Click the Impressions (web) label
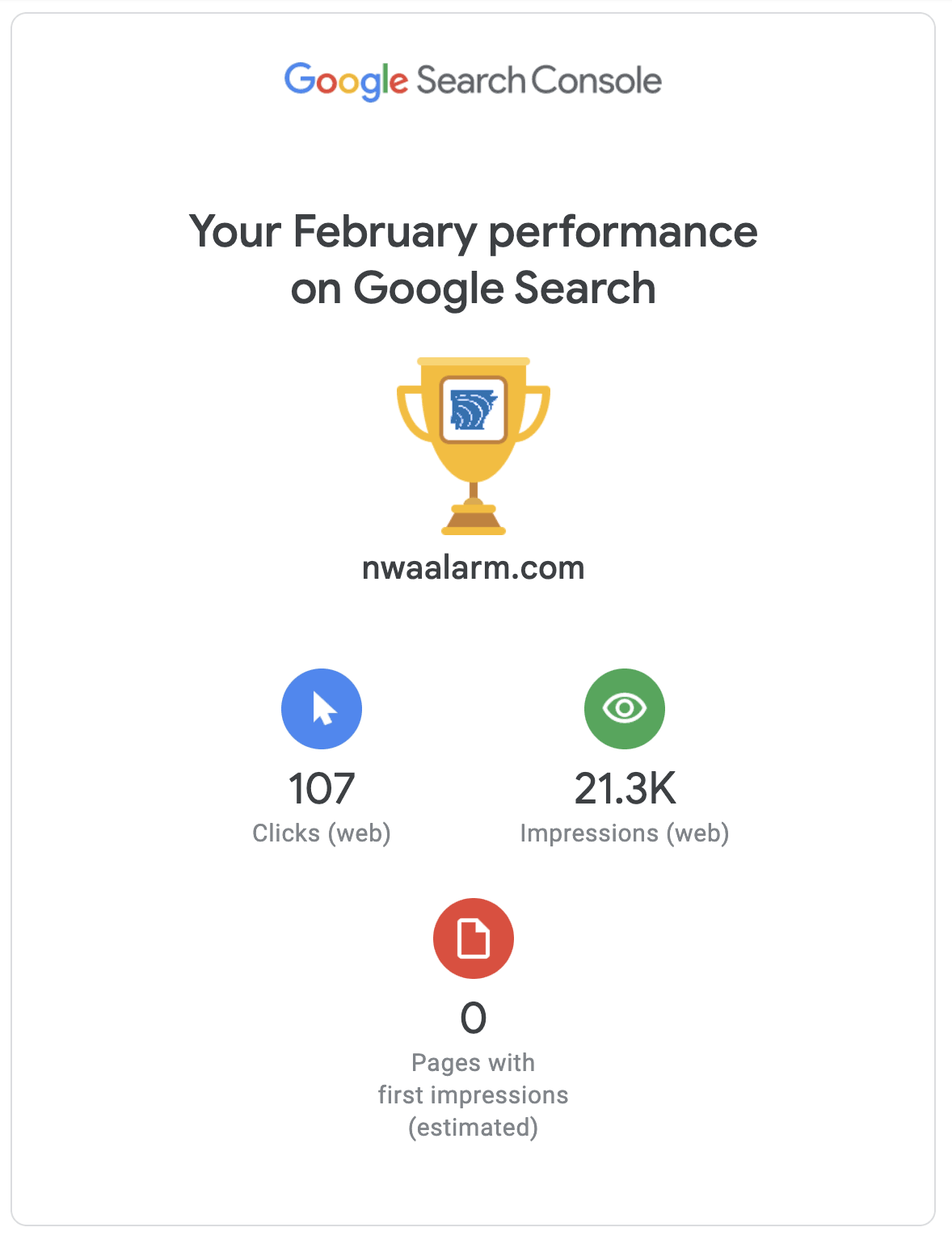952x1240 pixels. [x=625, y=833]
